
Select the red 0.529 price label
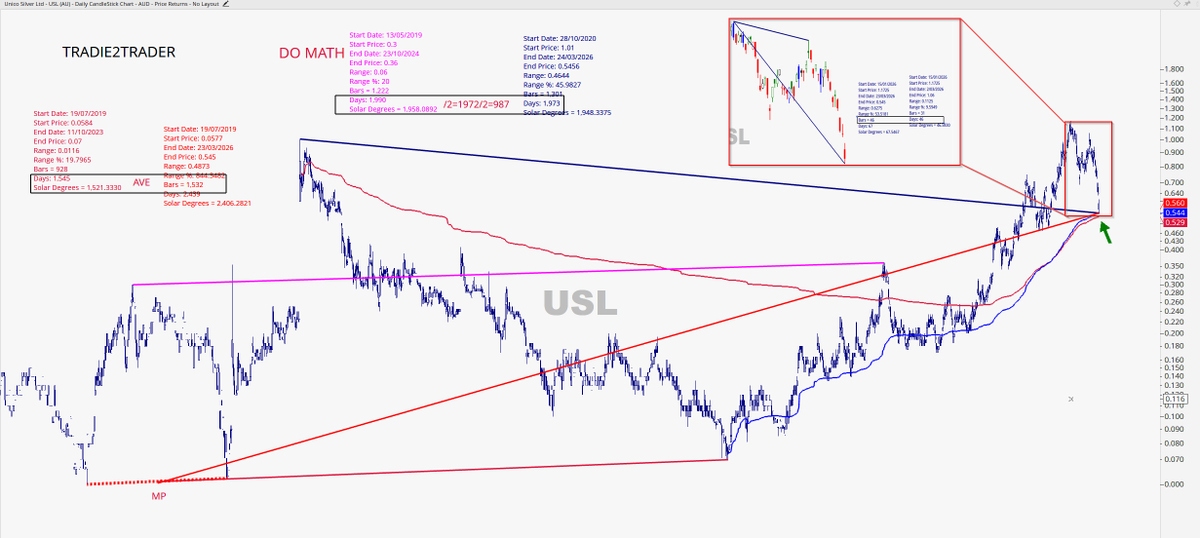point(1174,221)
